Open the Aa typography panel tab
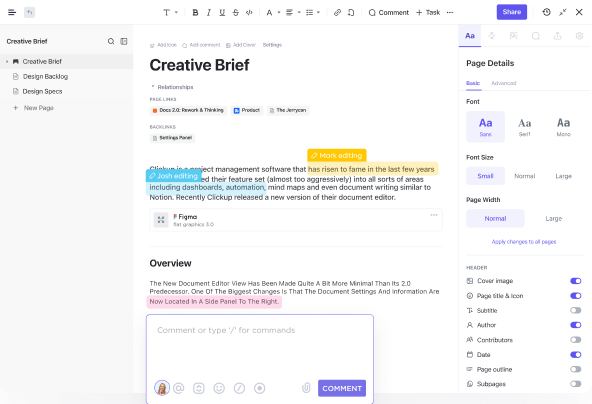The width and height of the screenshot is (592, 404). pos(470,36)
